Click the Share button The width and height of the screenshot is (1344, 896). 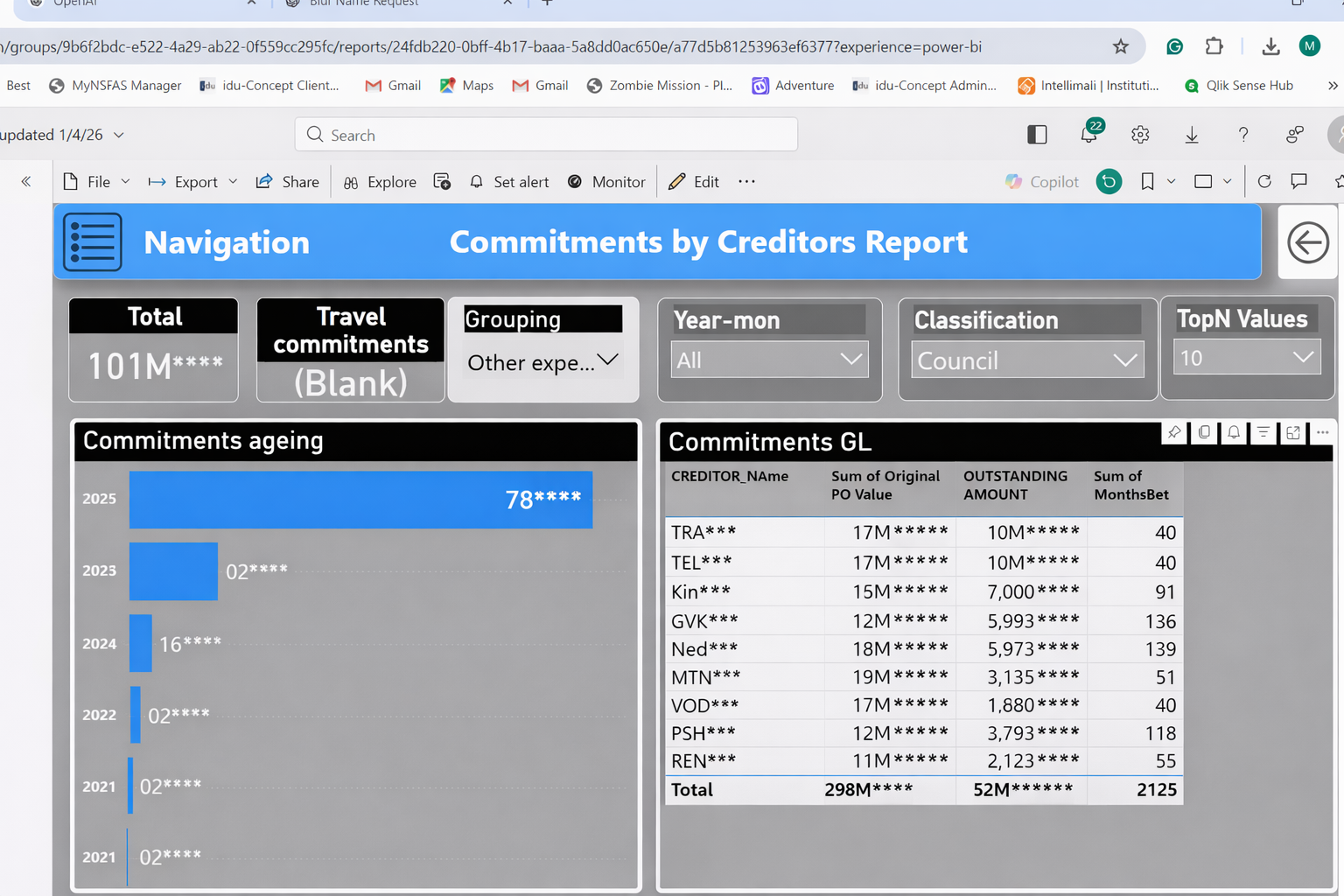click(x=287, y=181)
